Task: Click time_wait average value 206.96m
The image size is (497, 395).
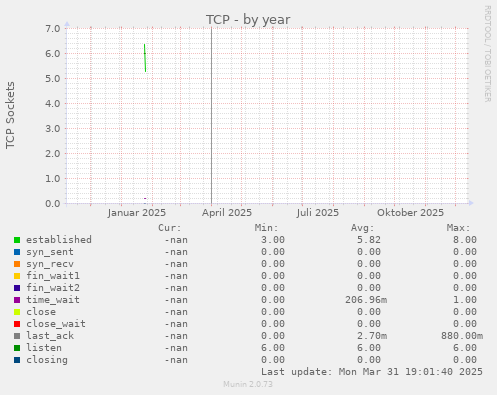Action: 366,300
